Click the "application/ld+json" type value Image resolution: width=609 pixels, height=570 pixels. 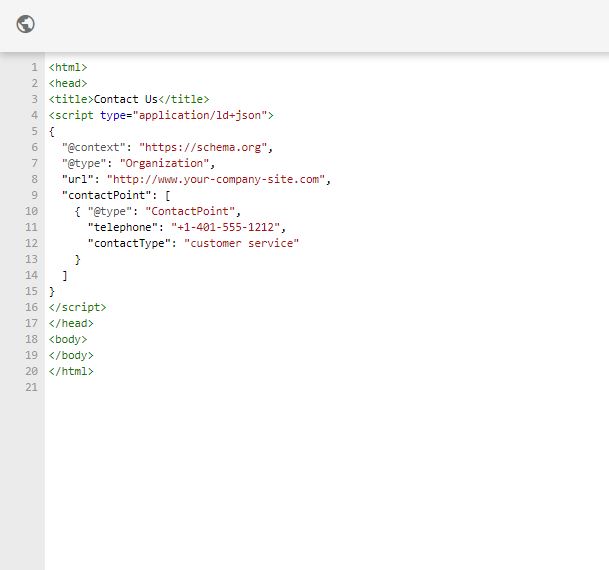coord(200,115)
